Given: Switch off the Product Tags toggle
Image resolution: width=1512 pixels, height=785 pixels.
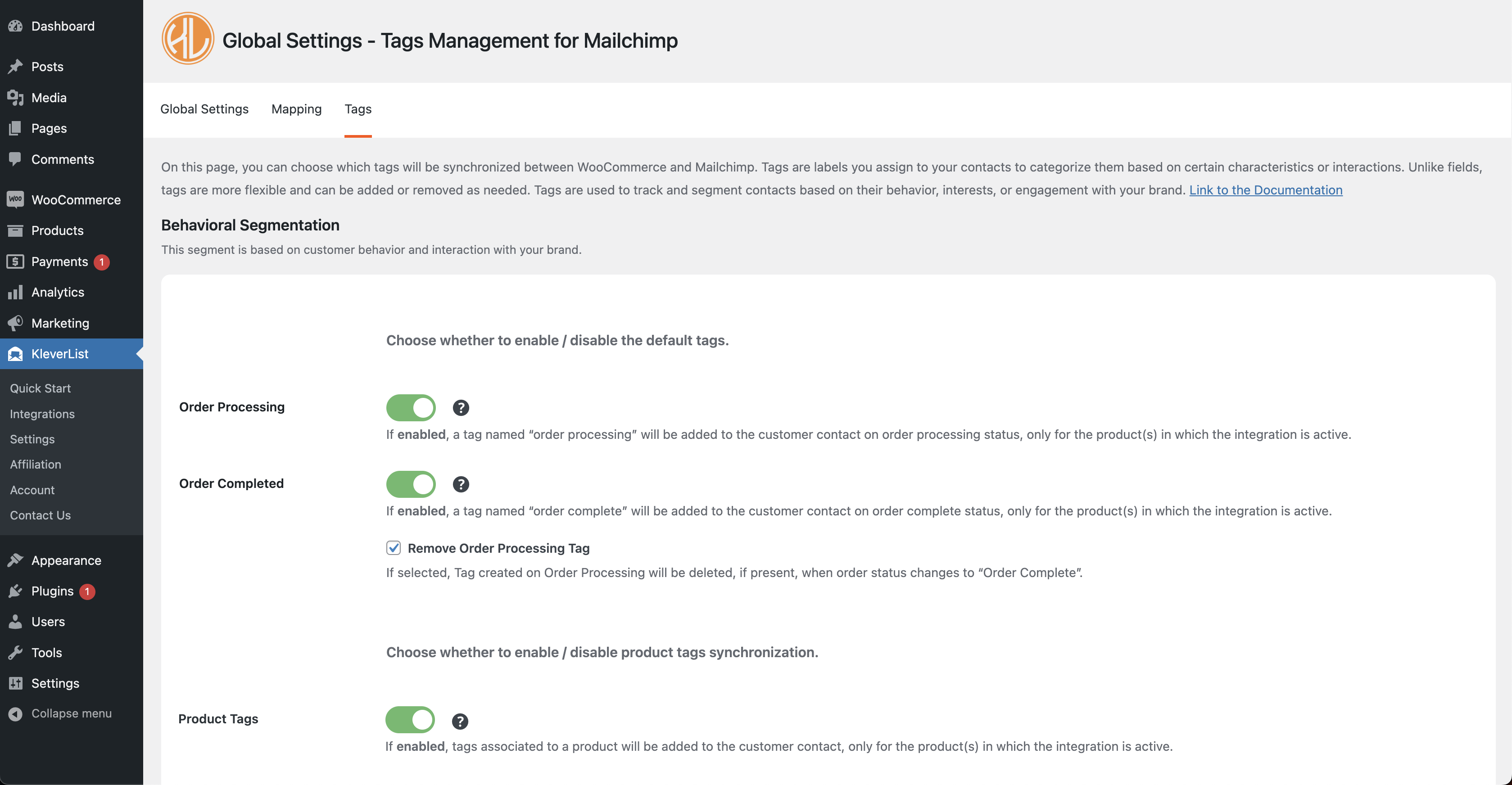Looking at the screenshot, I should (x=410, y=720).
